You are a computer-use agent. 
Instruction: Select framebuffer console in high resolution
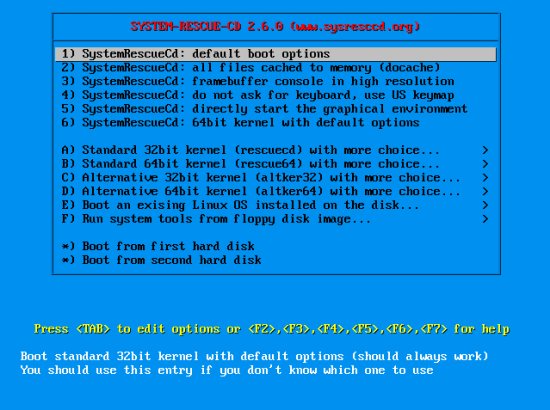(276, 81)
